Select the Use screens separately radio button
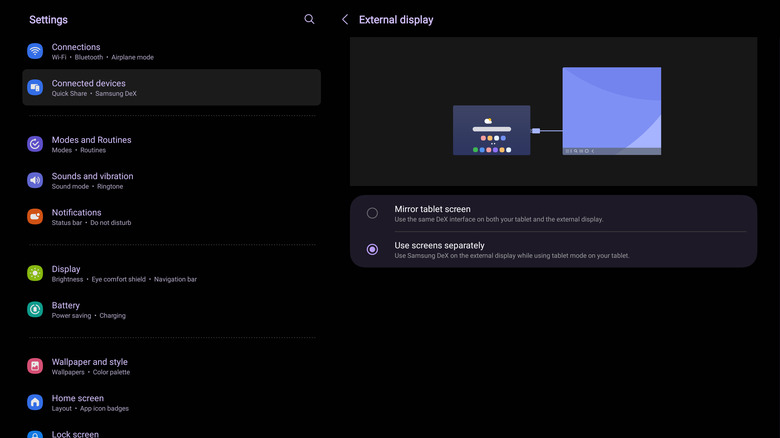This screenshot has height=438, width=780. 372,249
